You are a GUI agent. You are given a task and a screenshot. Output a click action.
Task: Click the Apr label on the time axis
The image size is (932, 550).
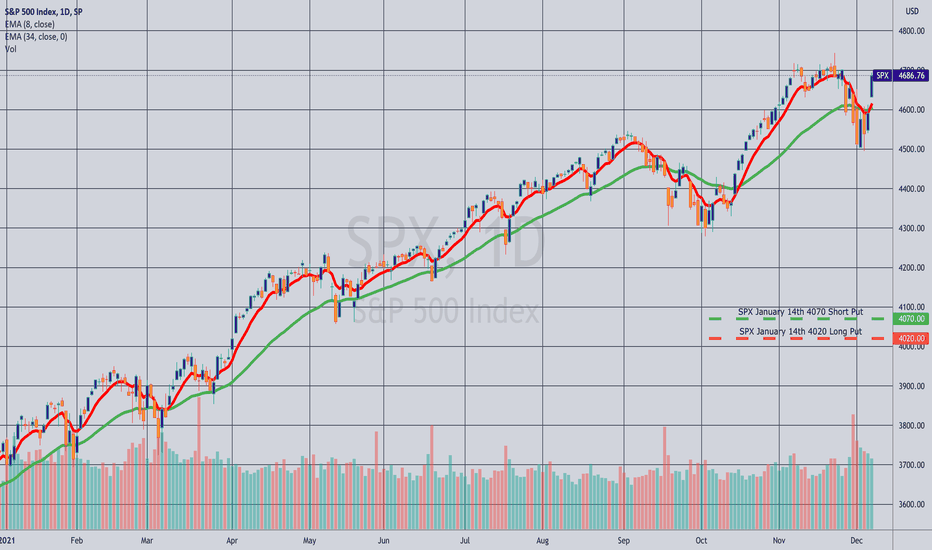pyautogui.click(x=232, y=540)
